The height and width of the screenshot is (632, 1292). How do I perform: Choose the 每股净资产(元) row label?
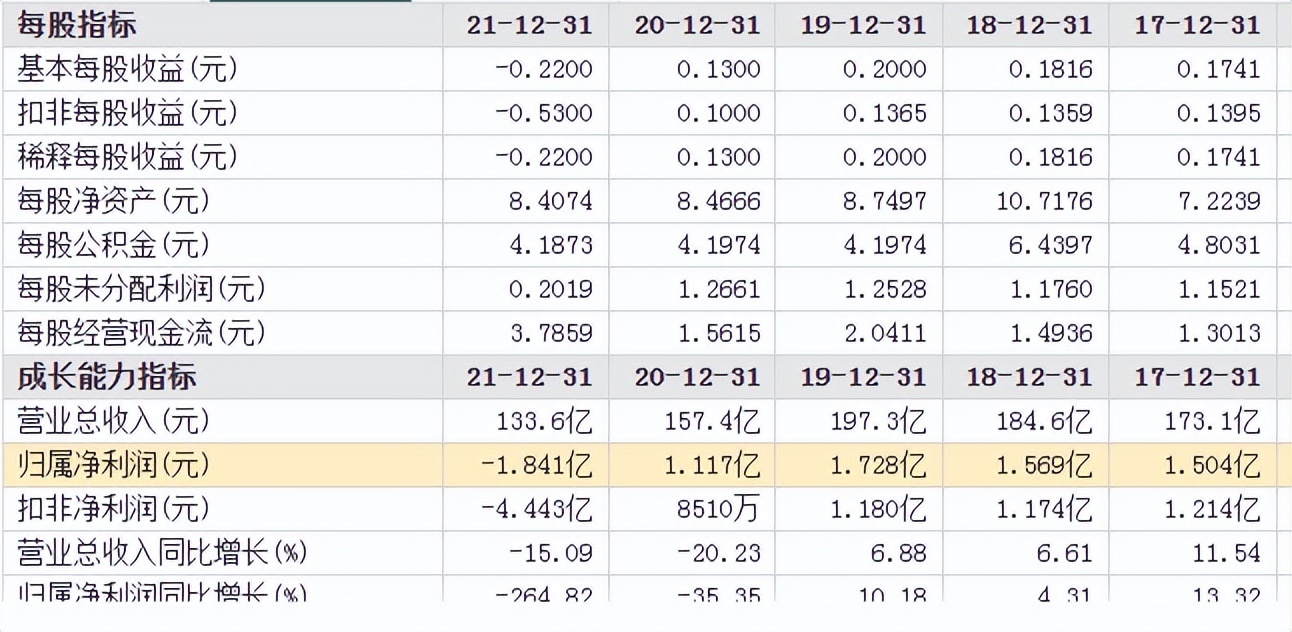[114, 201]
